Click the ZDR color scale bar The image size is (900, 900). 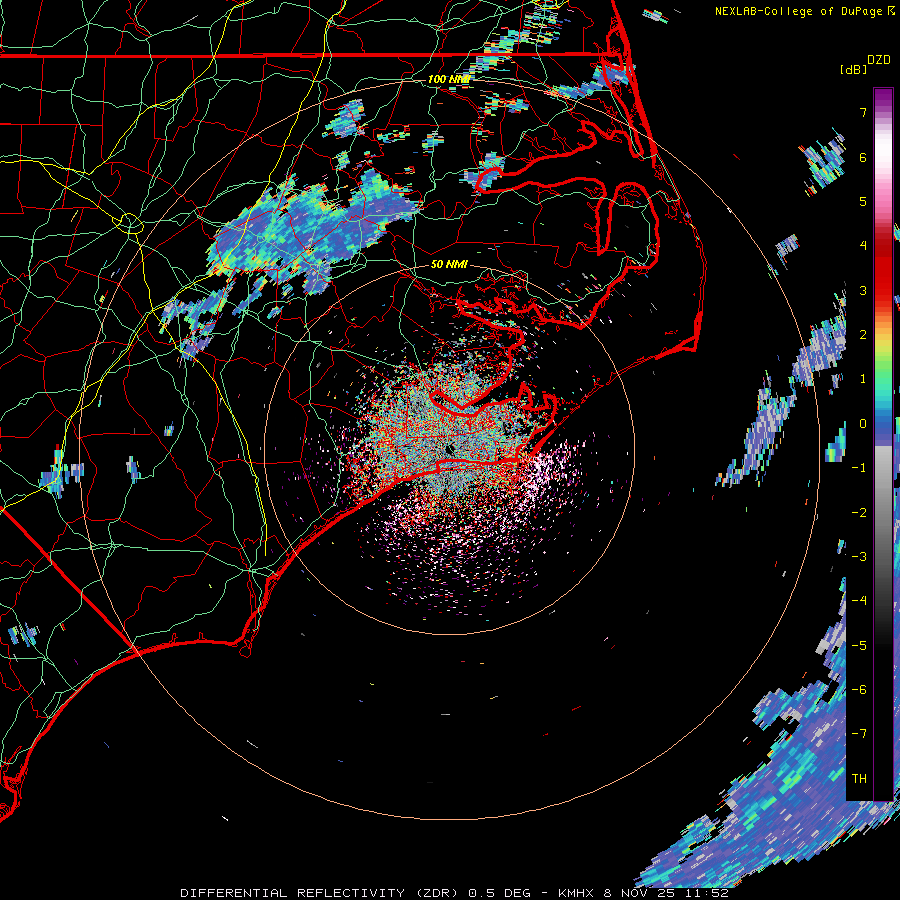click(883, 444)
